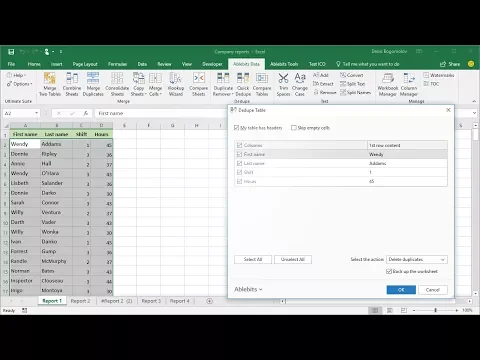Open the Report 2 sheet tab
The height and width of the screenshot is (360, 480).
click(80, 301)
